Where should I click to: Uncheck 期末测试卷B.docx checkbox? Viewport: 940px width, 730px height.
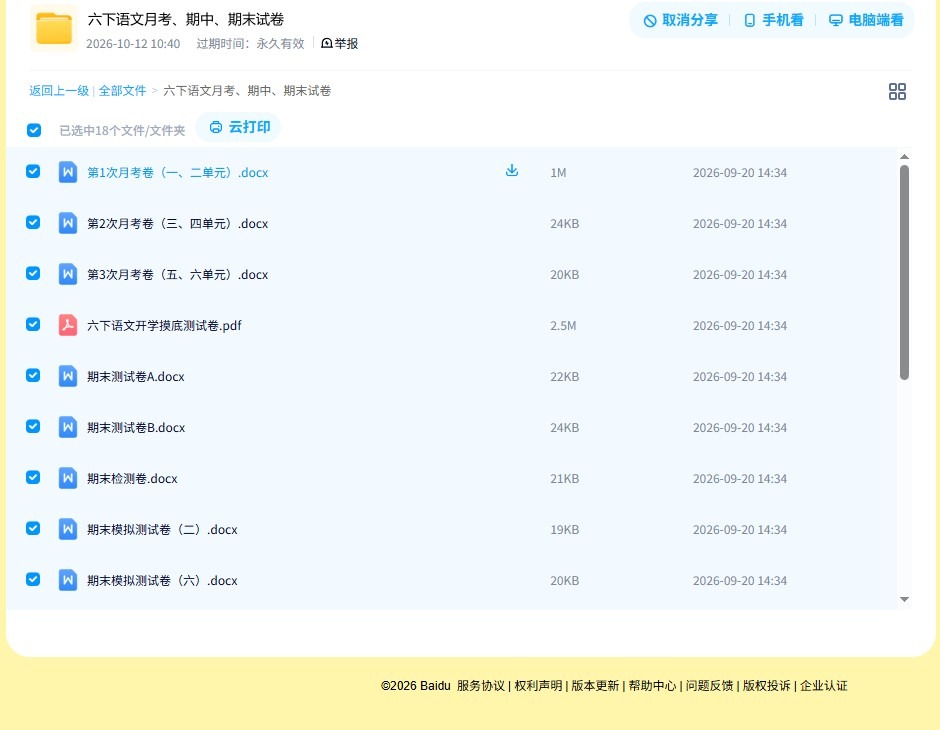pos(33,426)
